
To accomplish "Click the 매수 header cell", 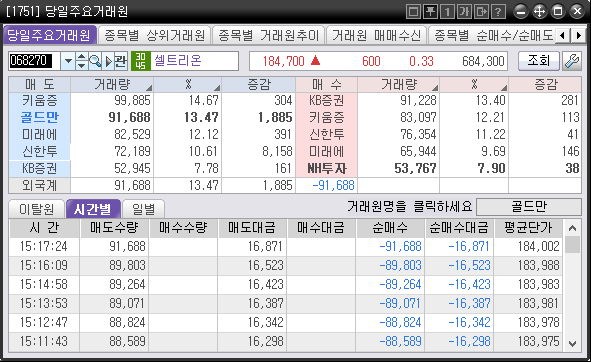I will [326, 84].
